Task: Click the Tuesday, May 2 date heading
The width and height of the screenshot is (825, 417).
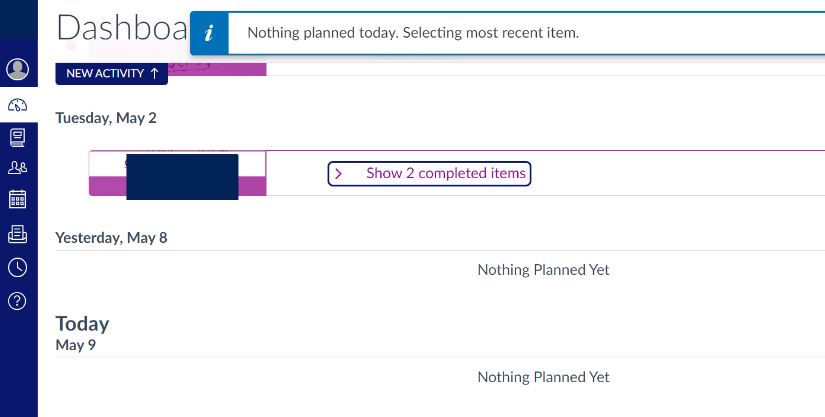Action: (x=106, y=118)
